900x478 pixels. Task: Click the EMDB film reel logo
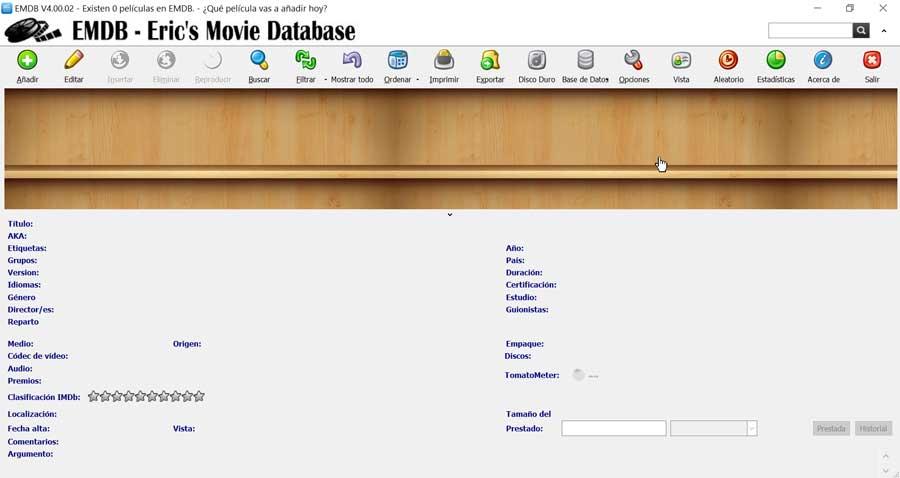[x=33, y=30]
